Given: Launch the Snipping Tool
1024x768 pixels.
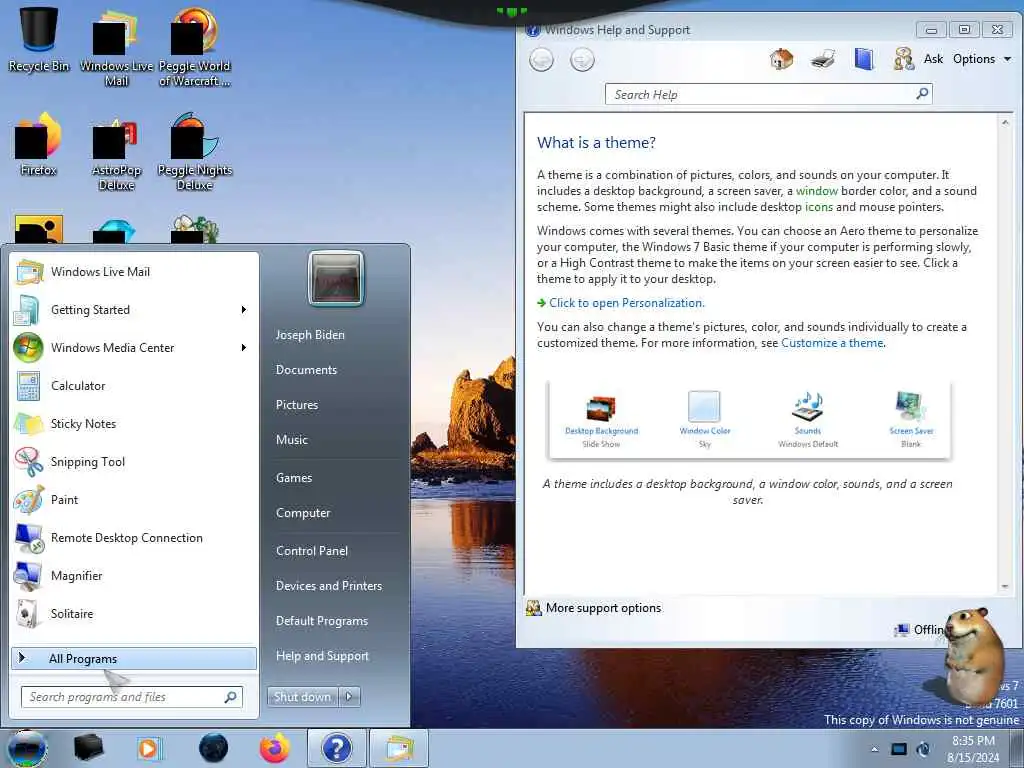Looking at the screenshot, I should [x=134, y=461].
